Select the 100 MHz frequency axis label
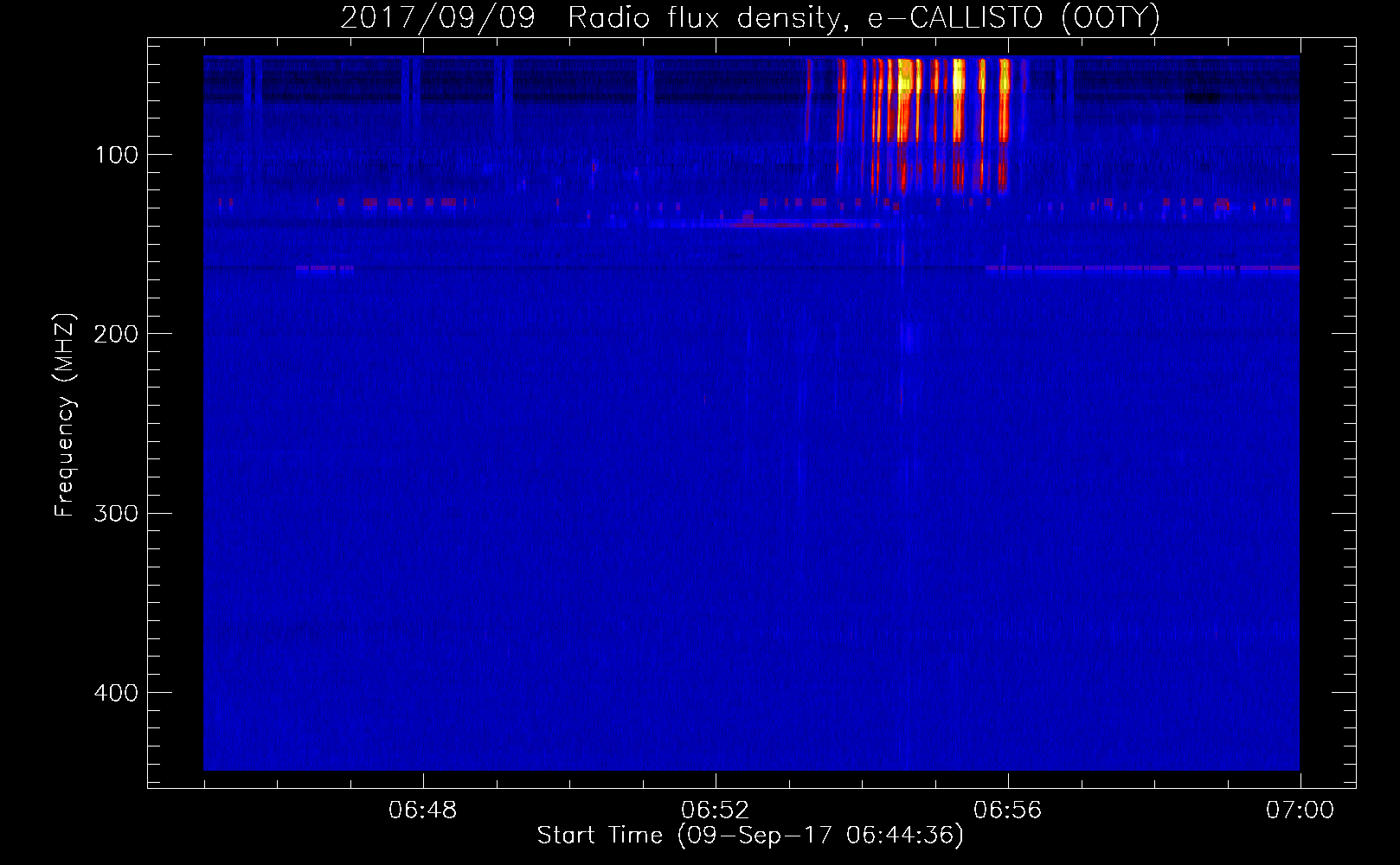The width and height of the screenshot is (1400, 865). [x=116, y=155]
